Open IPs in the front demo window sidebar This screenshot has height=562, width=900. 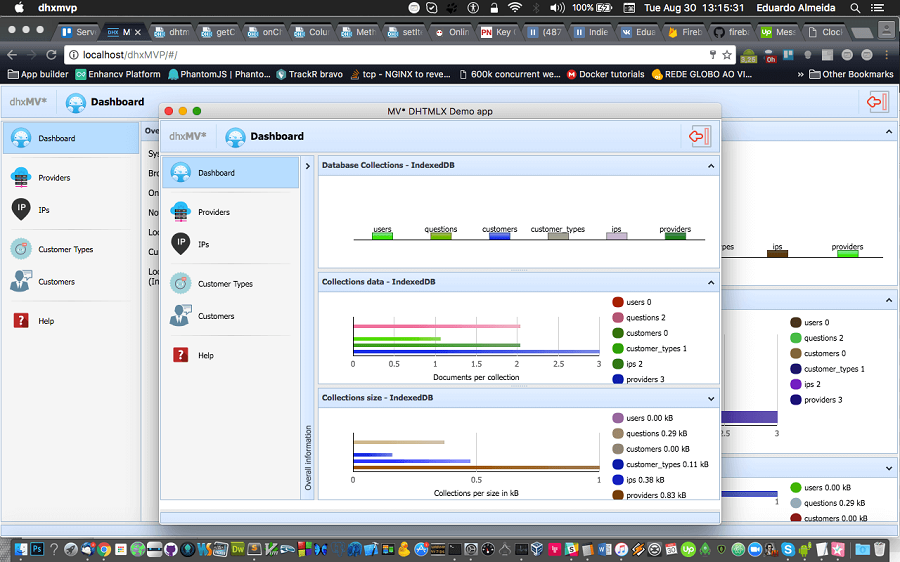pos(230,244)
